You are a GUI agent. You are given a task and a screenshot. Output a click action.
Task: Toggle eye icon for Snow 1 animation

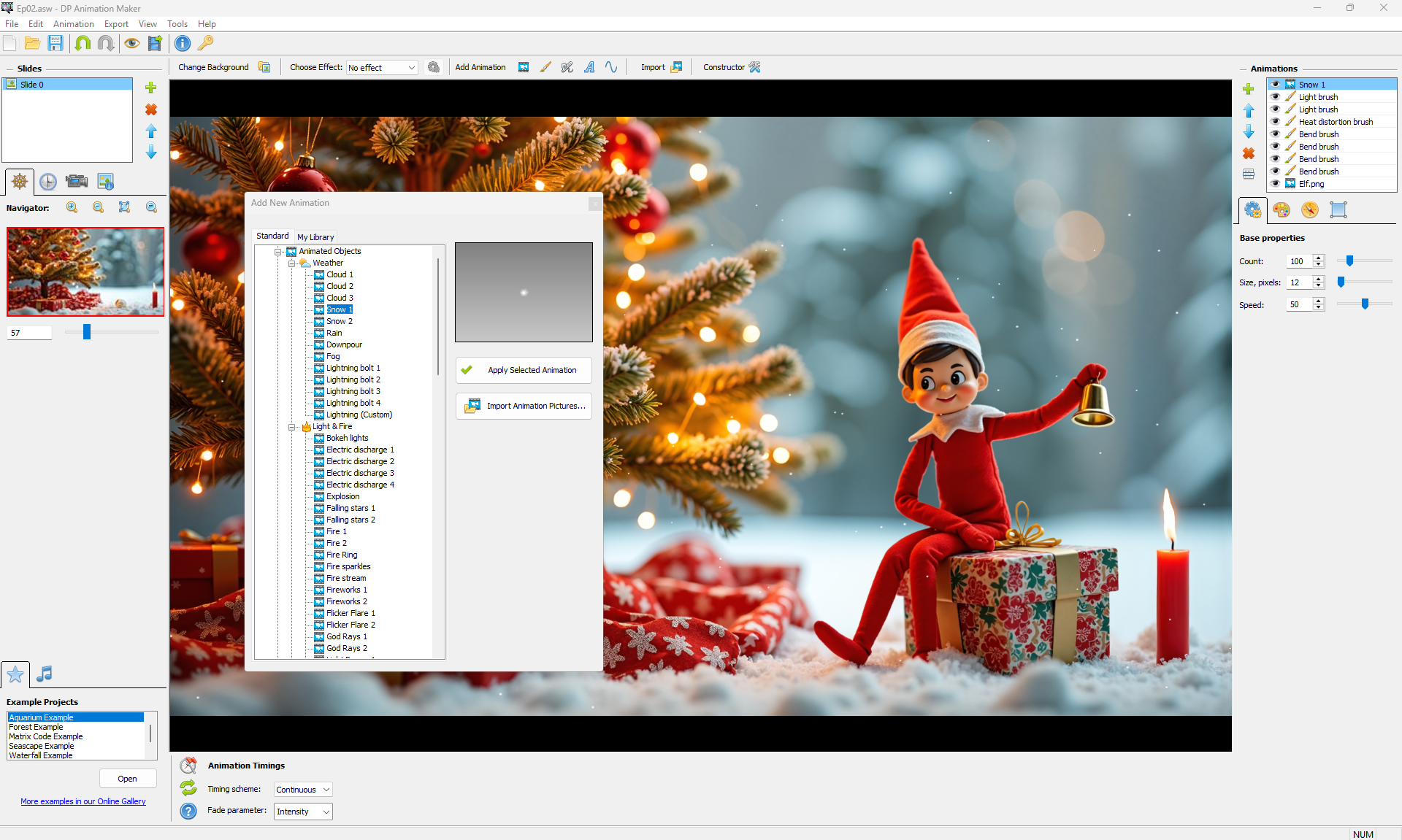pos(1276,85)
